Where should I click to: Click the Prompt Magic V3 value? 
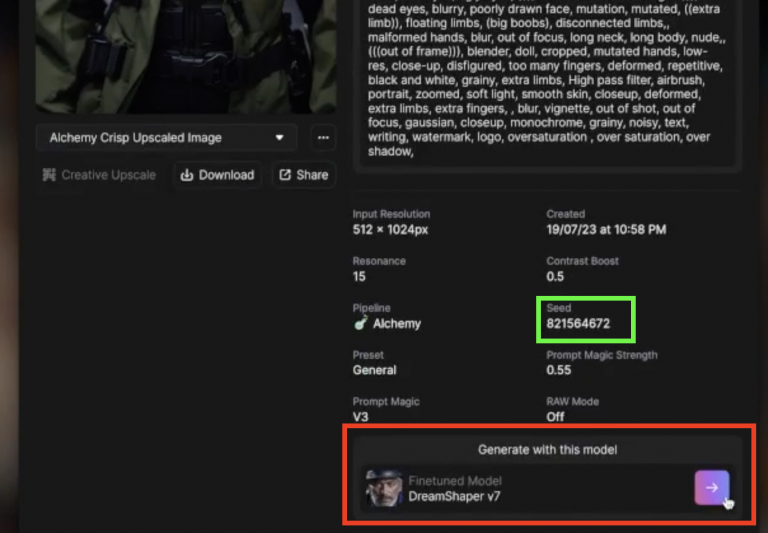(x=361, y=416)
